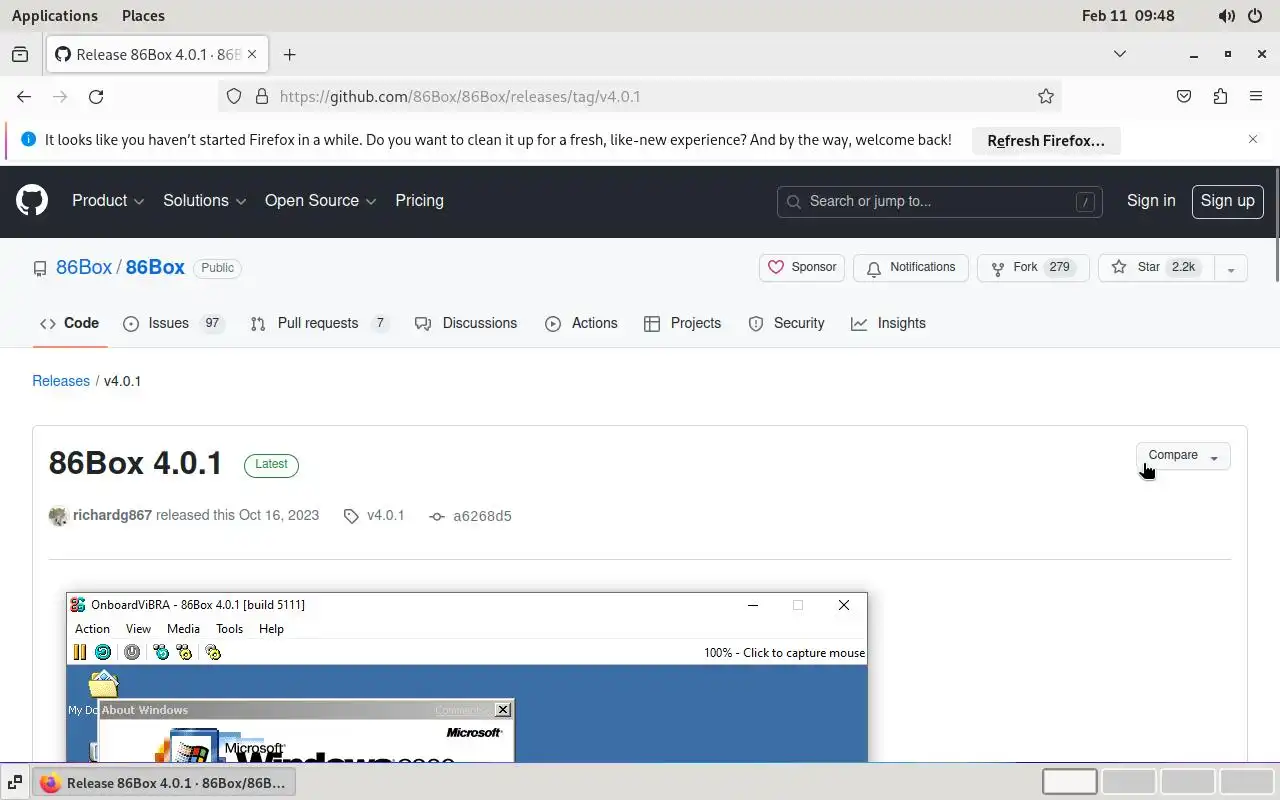Open the Insights tab
Viewport: 1280px width, 800px height.
click(888, 323)
